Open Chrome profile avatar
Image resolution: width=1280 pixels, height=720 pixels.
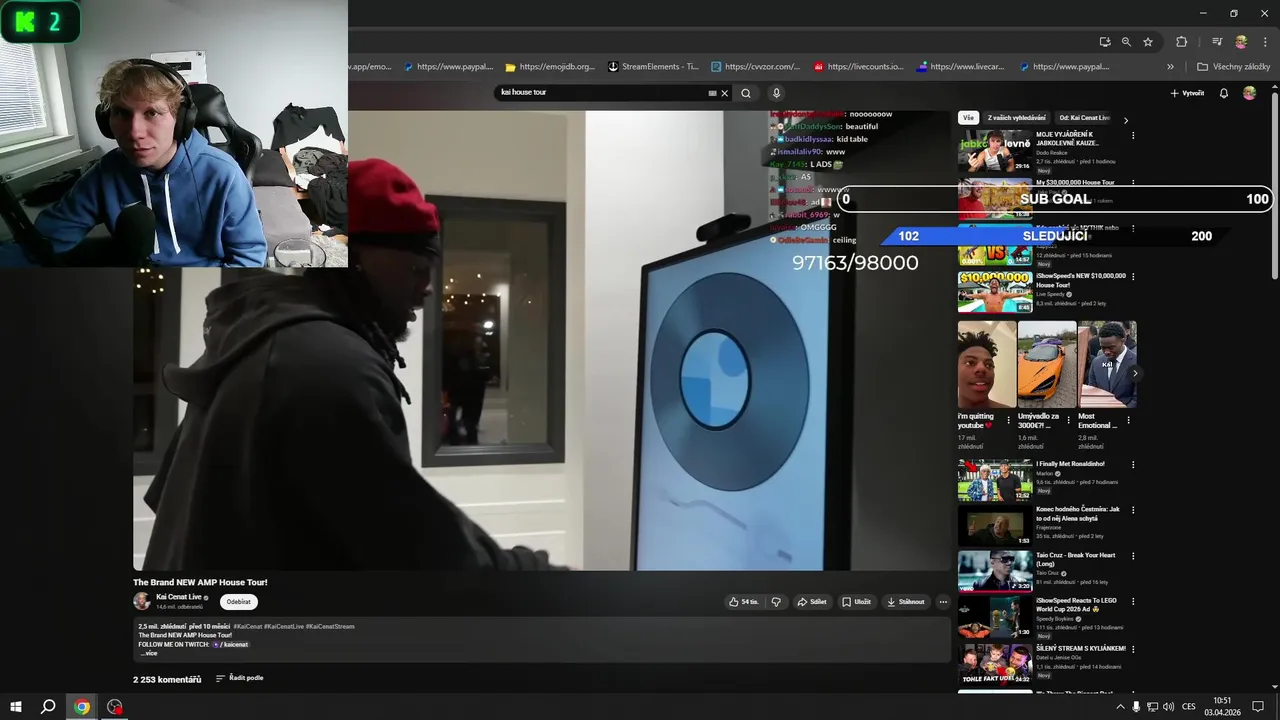(x=1241, y=42)
